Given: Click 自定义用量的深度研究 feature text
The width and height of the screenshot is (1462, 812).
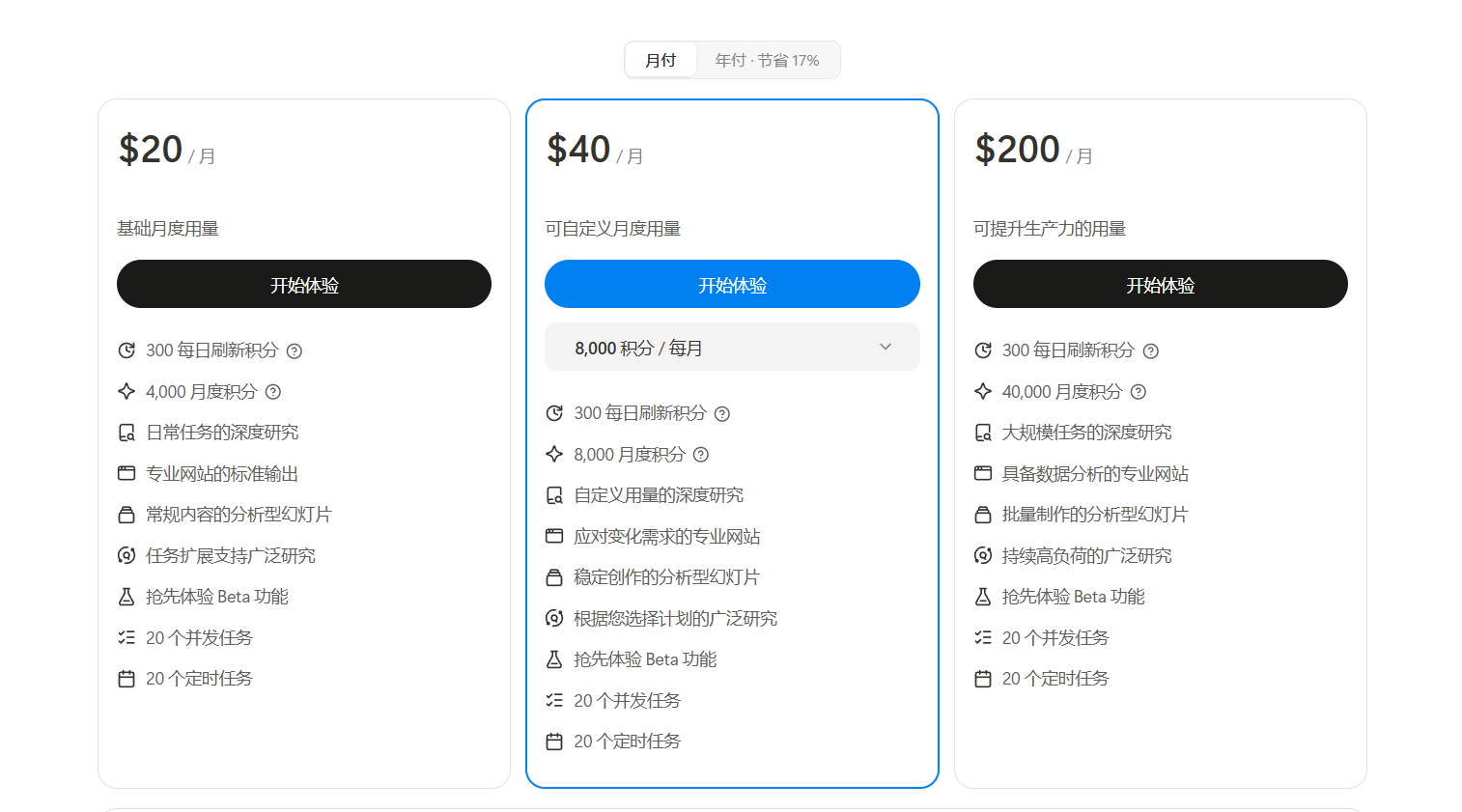Looking at the screenshot, I should 659,495.
